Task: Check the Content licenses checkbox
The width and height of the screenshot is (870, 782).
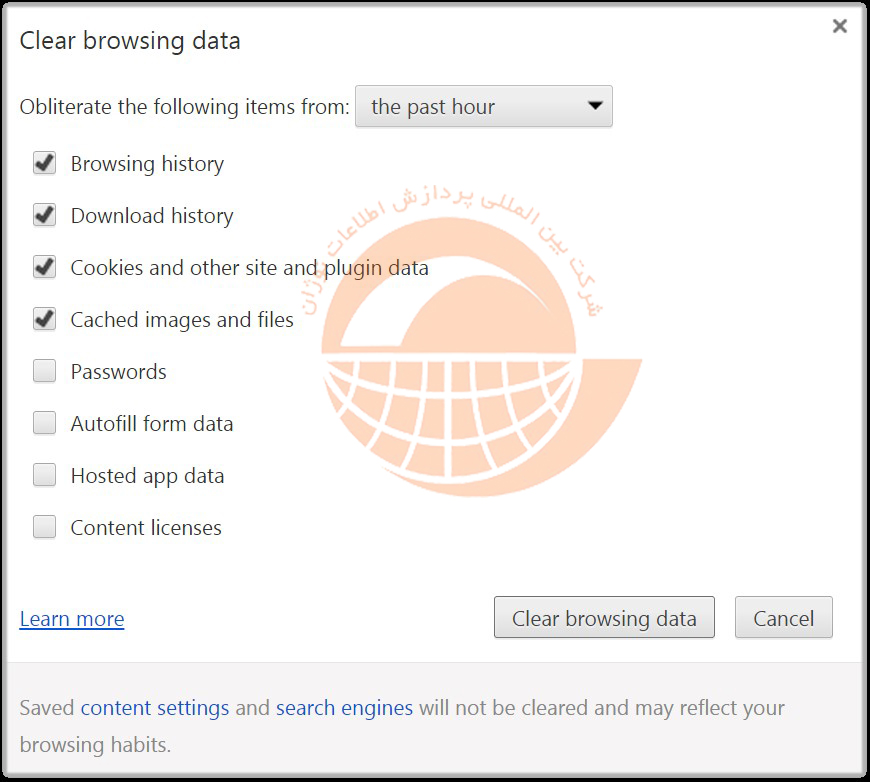Action: pyautogui.click(x=44, y=527)
